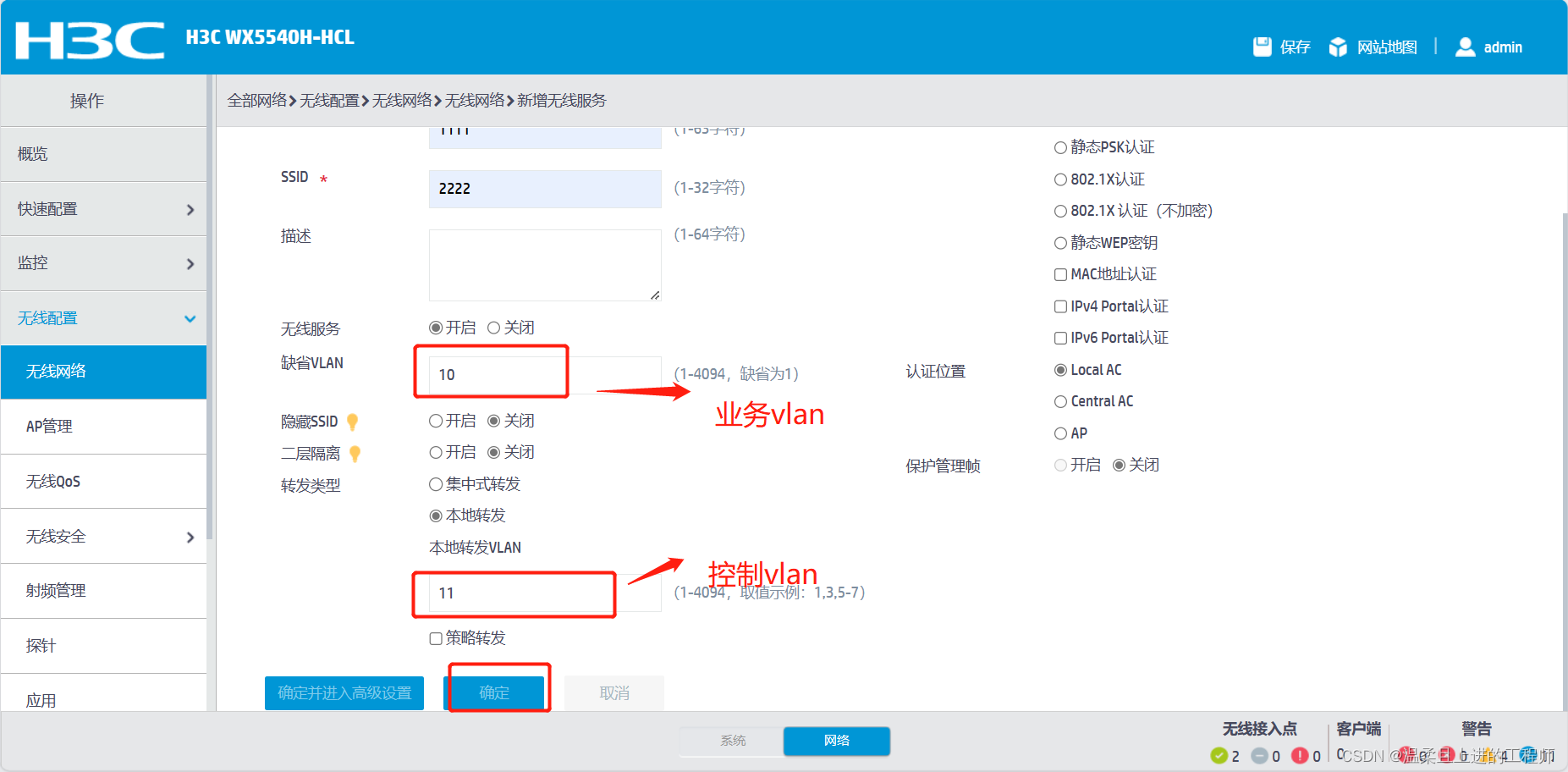Open the 网站地图 sitemap icon
The height and width of the screenshot is (772, 1568).
(1339, 47)
